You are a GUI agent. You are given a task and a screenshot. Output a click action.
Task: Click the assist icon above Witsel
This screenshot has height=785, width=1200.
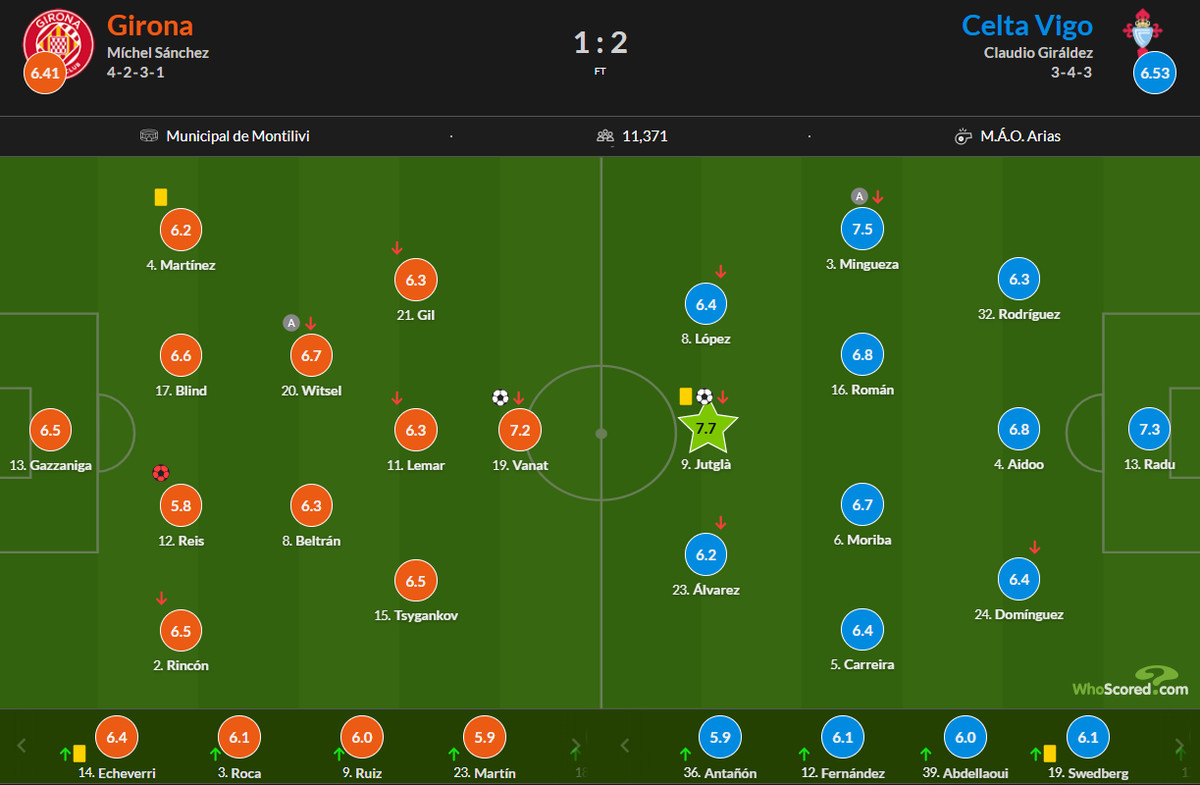[291, 322]
